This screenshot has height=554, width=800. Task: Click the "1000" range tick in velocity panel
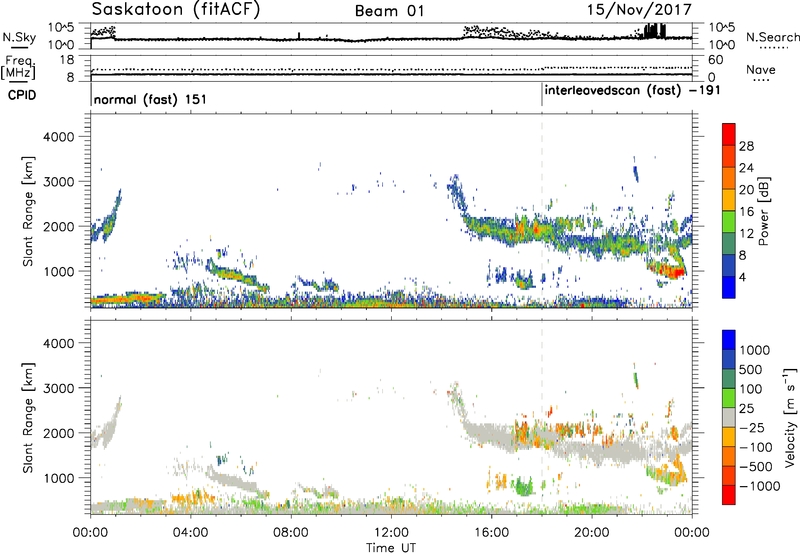tap(58, 478)
